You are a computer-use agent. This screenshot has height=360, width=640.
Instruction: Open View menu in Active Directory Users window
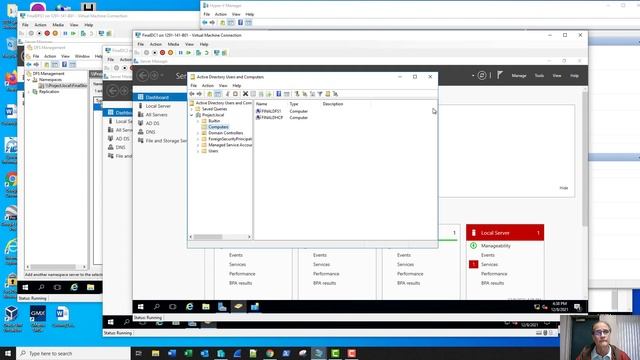(223, 86)
